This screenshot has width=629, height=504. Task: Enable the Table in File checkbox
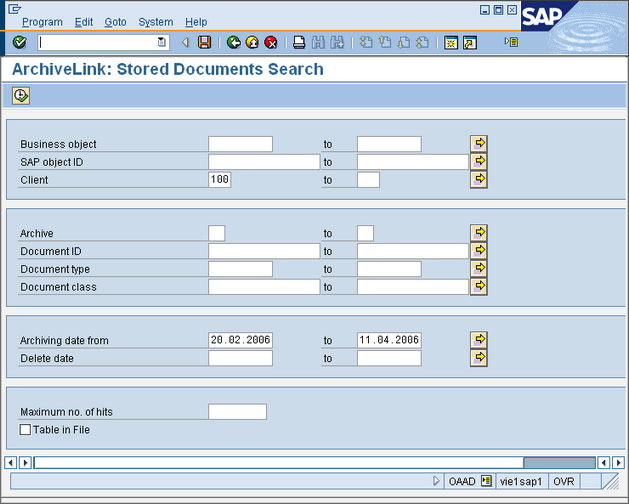(x=25, y=429)
